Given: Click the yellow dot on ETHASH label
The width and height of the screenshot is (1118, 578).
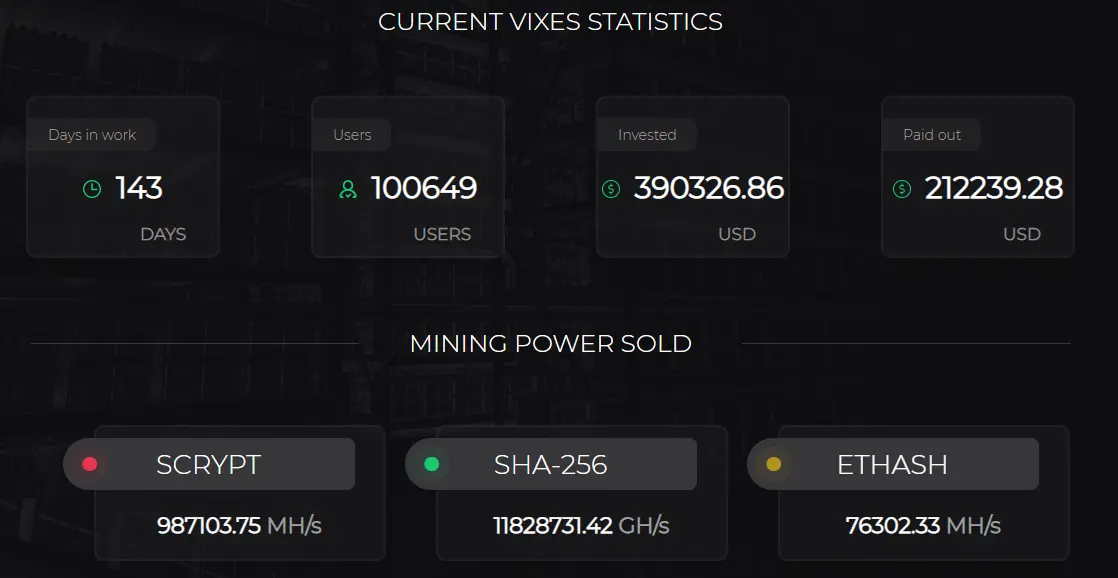Looking at the screenshot, I should (774, 464).
